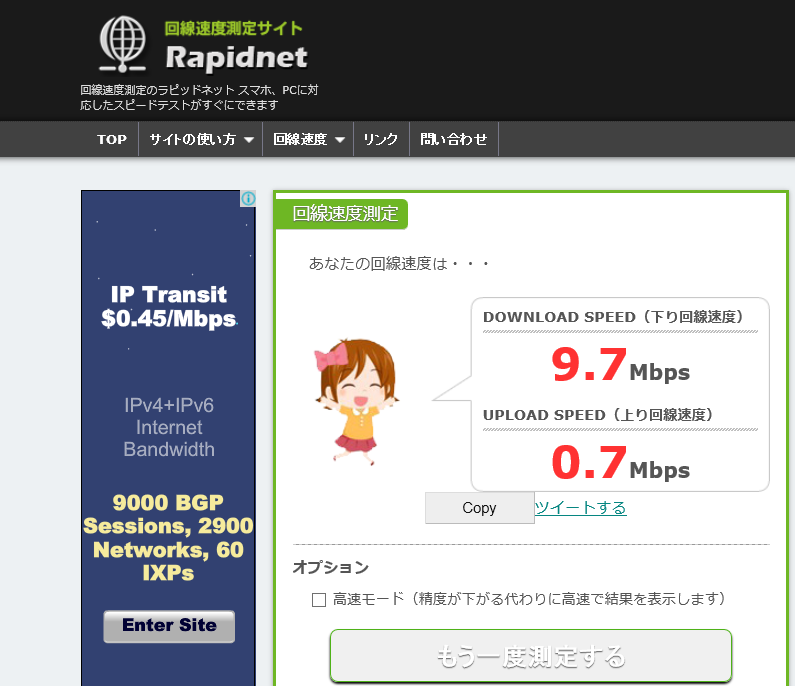Image resolution: width=795 pixels, height=686 pixels.
Task: Click the IPv4+IPv6 Internet Bandwidth ad text
Action: [169, 427]
